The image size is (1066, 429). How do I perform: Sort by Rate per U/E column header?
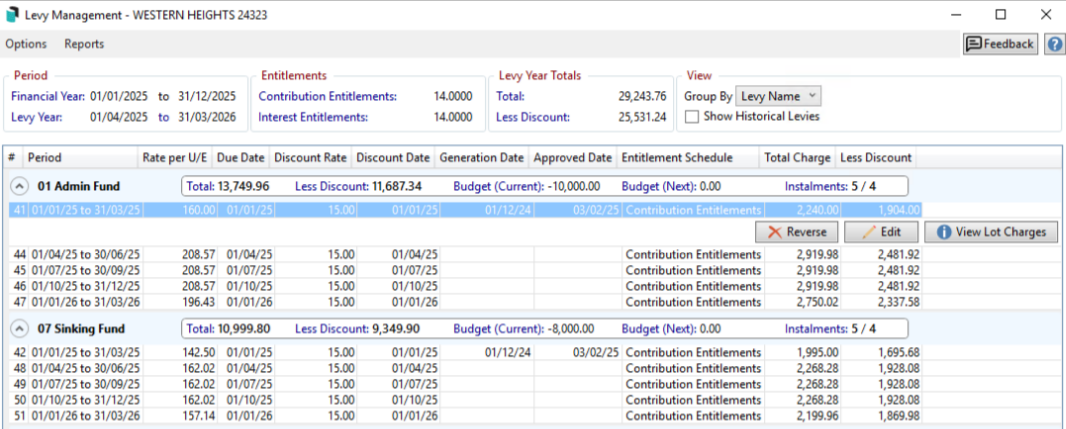(x=175, y=158)
